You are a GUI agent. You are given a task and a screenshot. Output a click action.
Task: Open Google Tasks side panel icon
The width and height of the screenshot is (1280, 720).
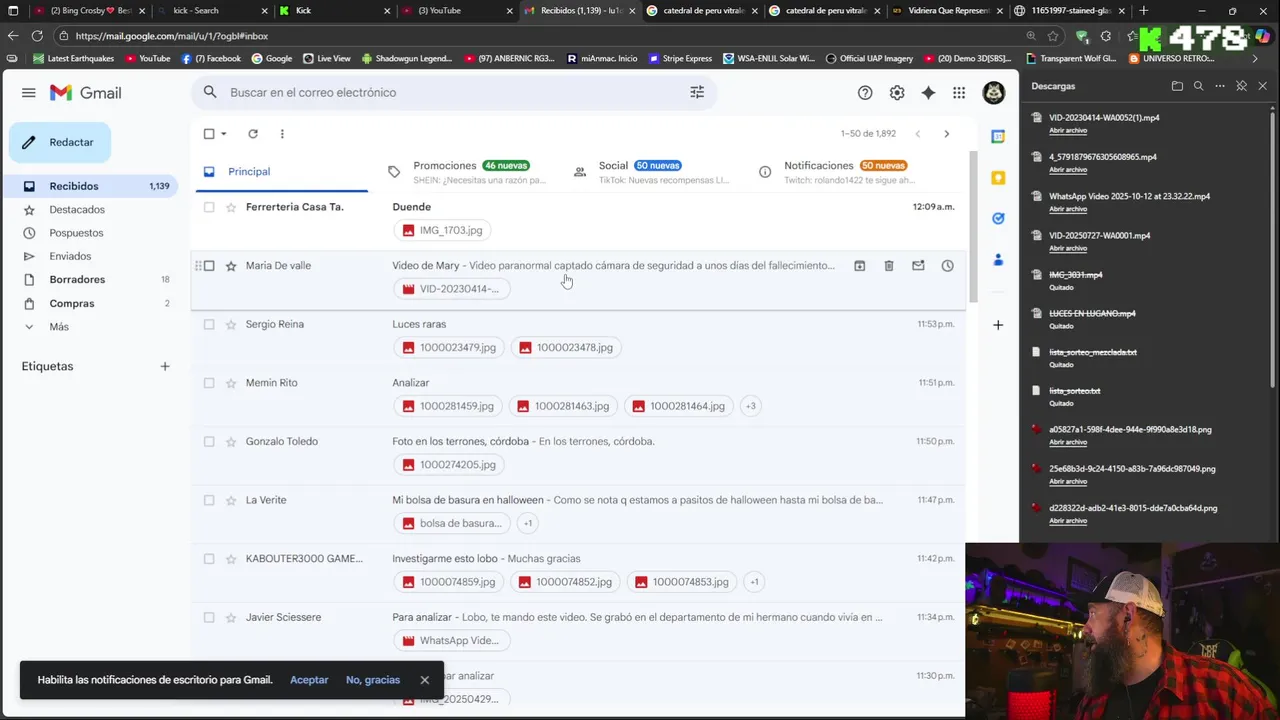pos(998,218)
